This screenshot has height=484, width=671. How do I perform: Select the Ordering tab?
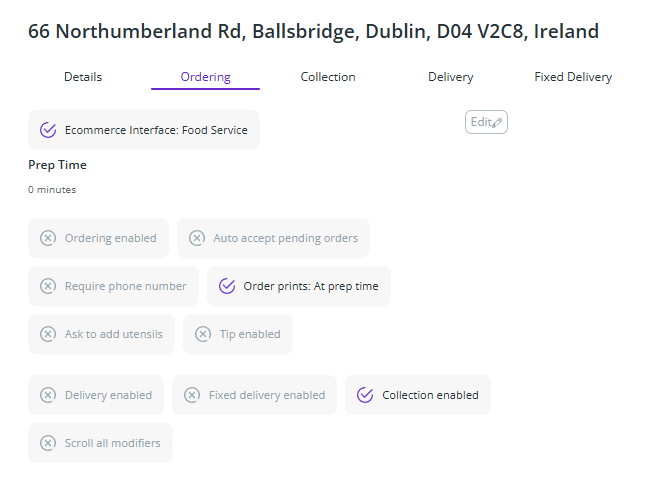click(x=205, y=77)
